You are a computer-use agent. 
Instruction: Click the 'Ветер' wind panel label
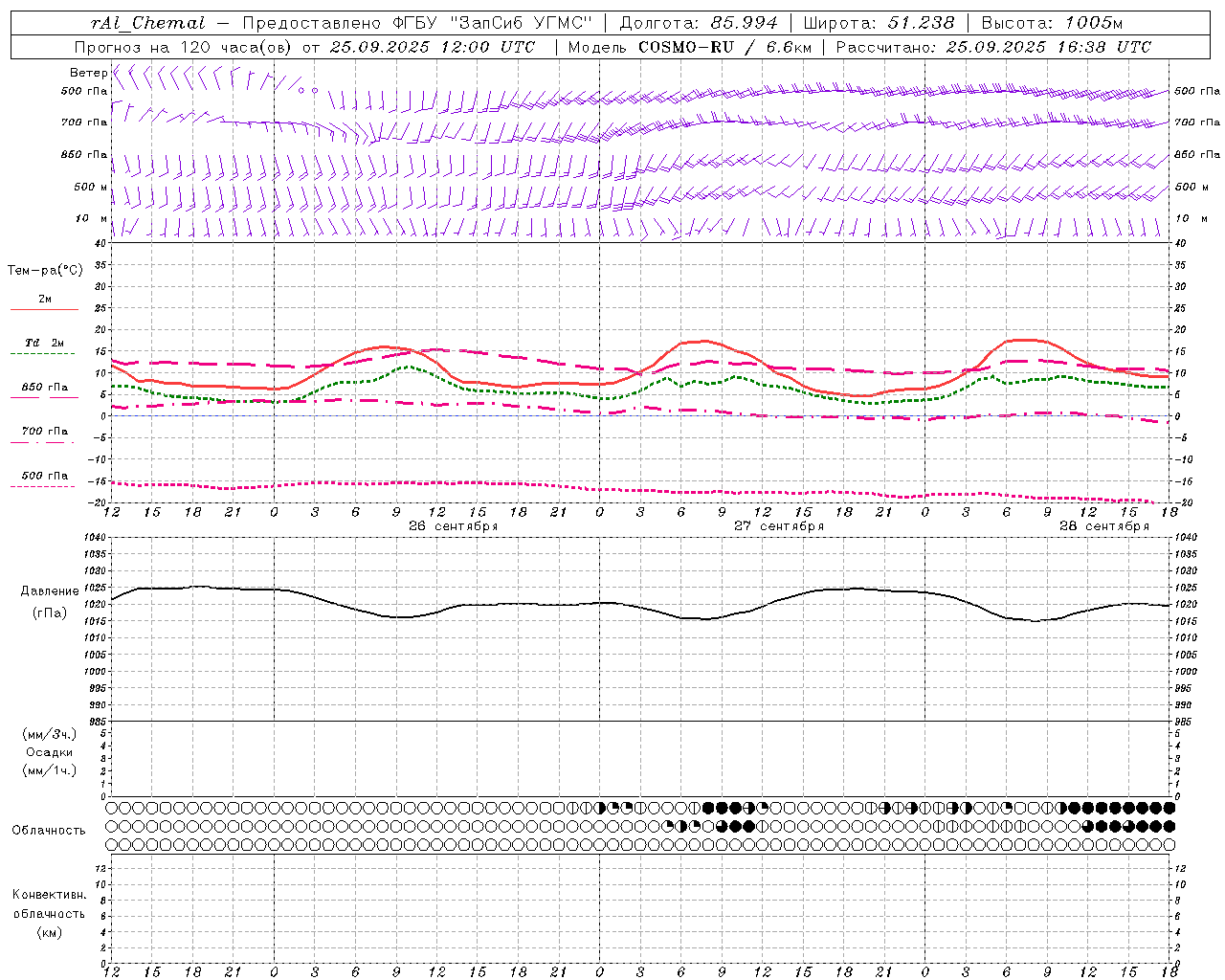(88, 73)
